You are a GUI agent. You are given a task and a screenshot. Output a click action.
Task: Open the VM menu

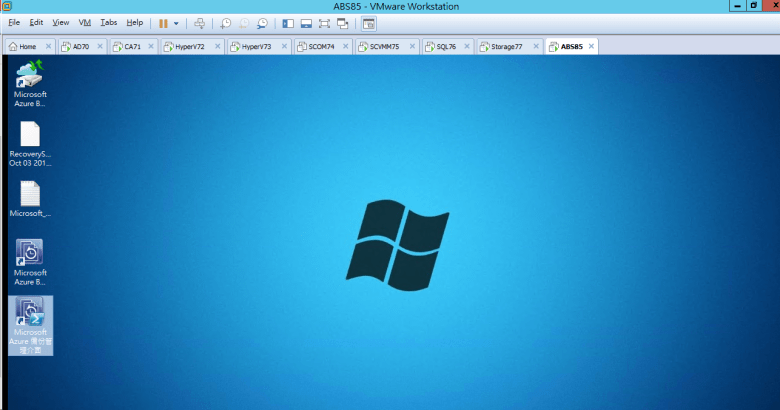click(84, 22)
